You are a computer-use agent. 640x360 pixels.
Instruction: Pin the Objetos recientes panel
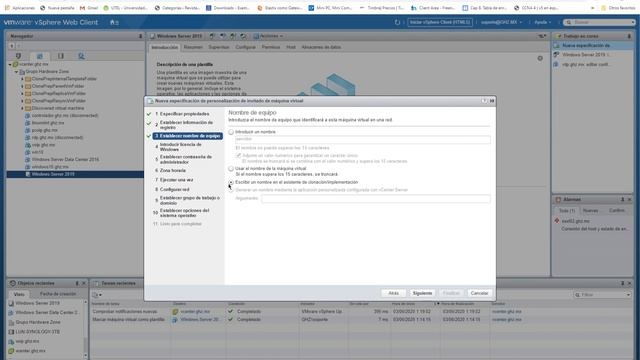(77, 283)
